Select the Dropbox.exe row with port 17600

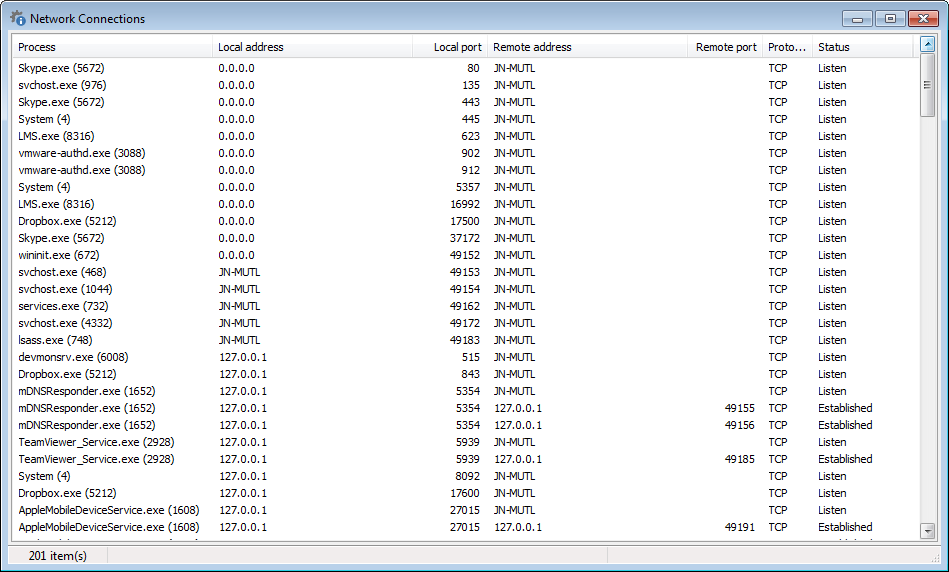click(x=465, y=493)
